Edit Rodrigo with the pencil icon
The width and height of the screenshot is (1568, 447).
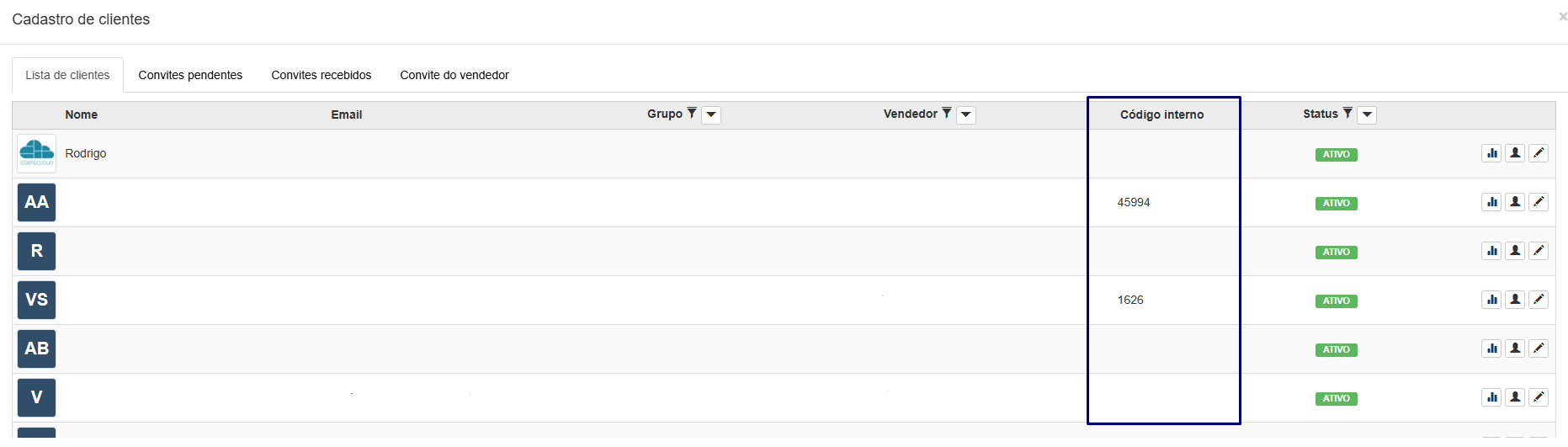coord(1539,153)
